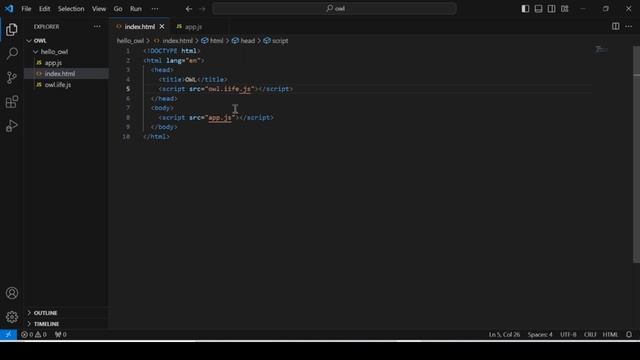Image resolution: width=640 pixels, height=360 pixels.
Task: Open the File menu
Action: click(x=26, y=9)
